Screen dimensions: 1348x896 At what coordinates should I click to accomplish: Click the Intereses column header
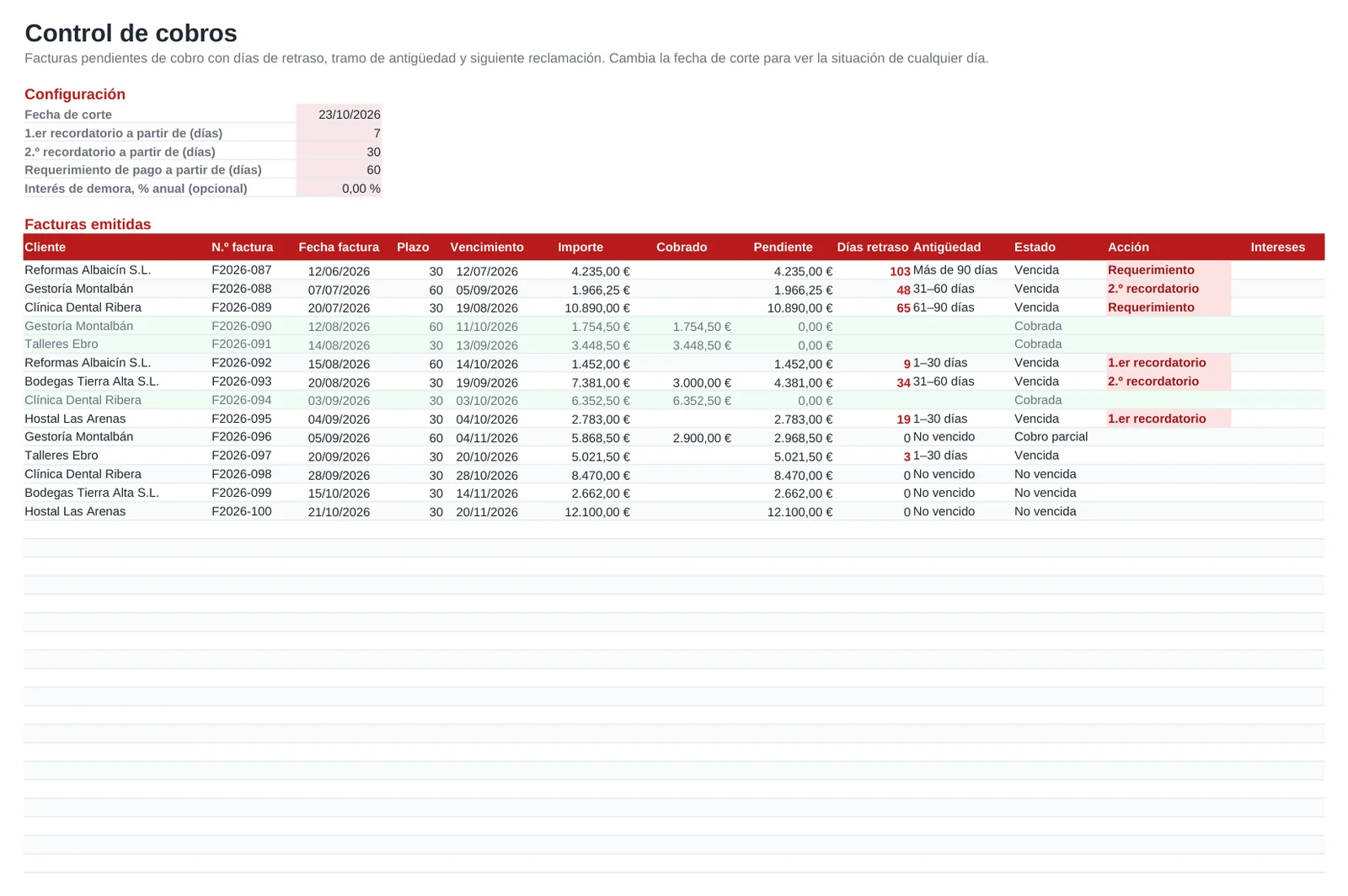1278,247
